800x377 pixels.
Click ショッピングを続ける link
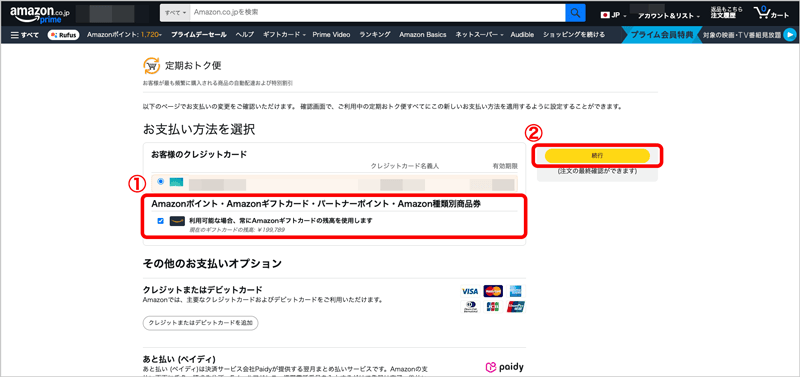pos(573,35)
